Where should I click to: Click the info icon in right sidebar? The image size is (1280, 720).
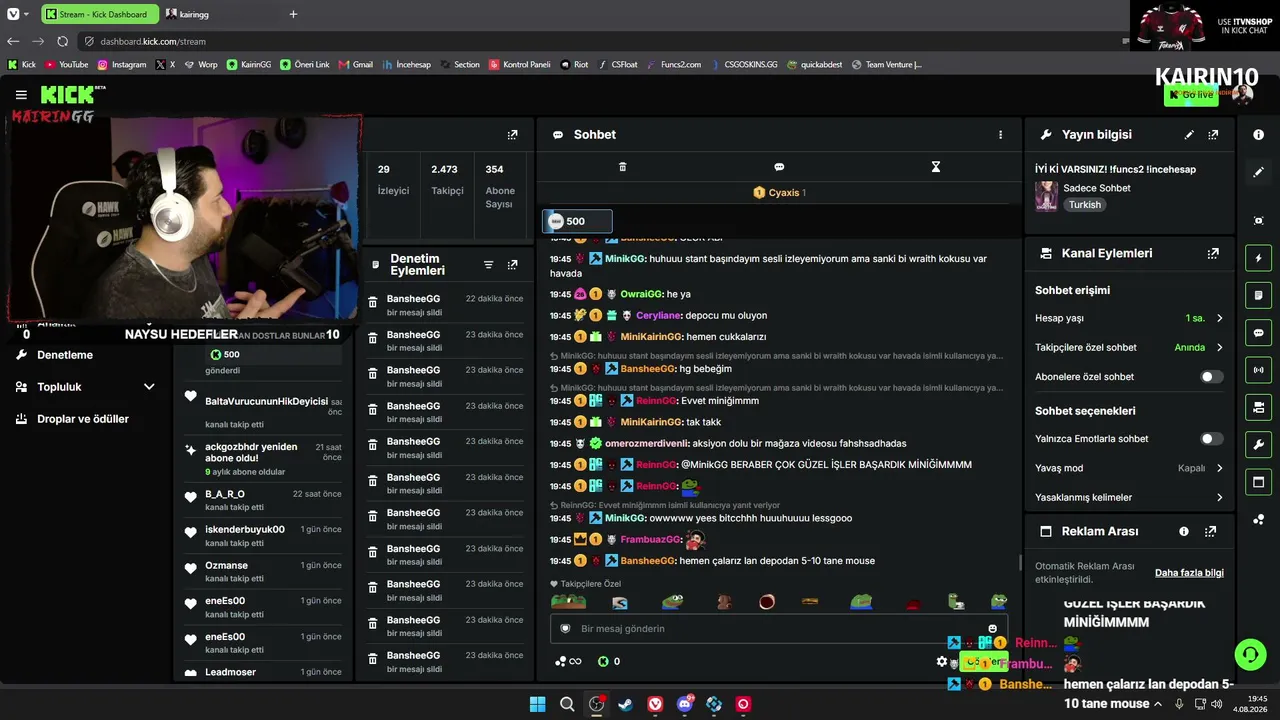[1259, 135]
